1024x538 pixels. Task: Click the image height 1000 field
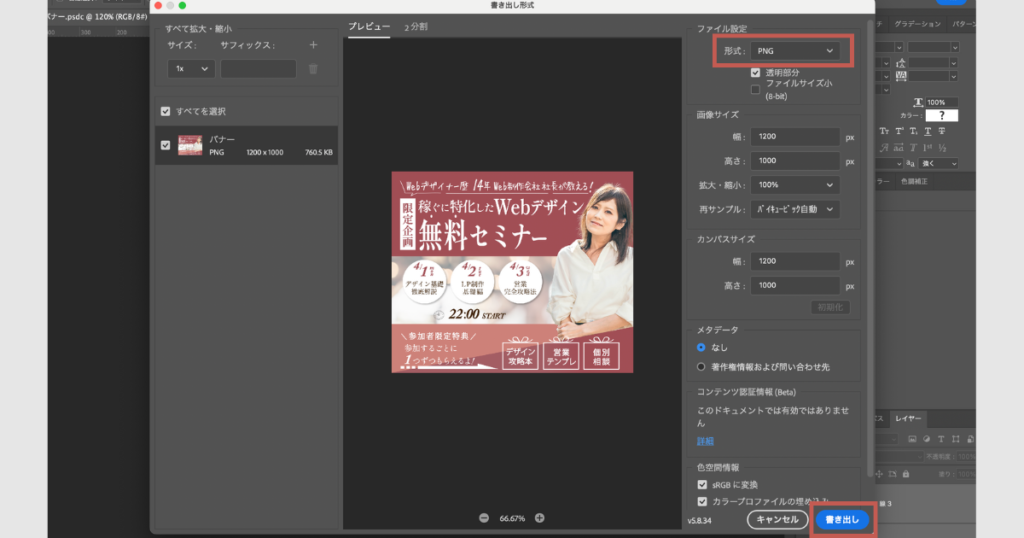[x=795, y=161]
